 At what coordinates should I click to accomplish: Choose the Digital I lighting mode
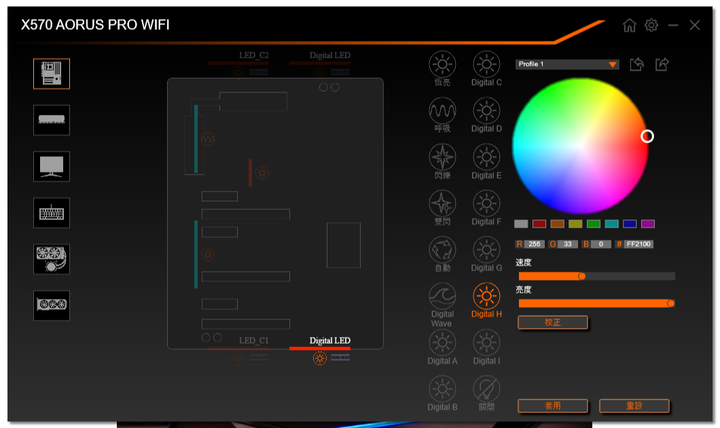[486, 347]
